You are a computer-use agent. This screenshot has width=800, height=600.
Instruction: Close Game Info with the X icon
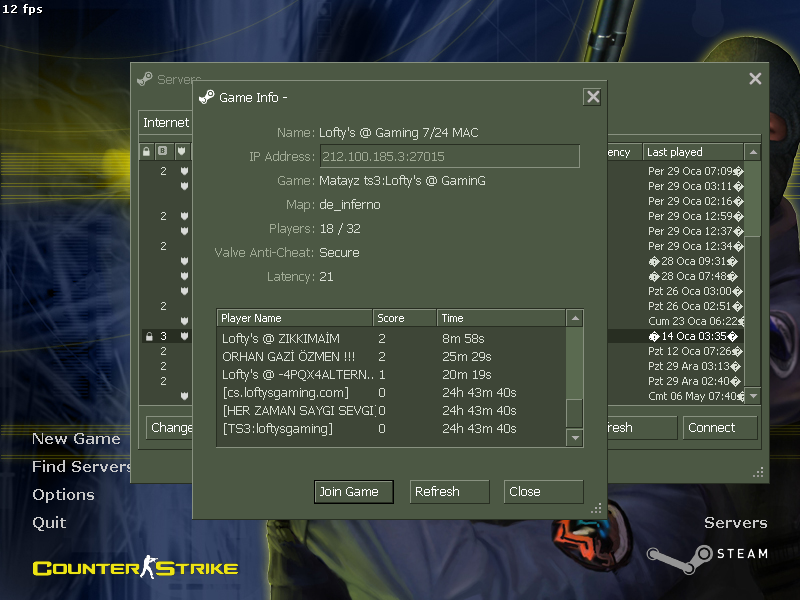592,97
